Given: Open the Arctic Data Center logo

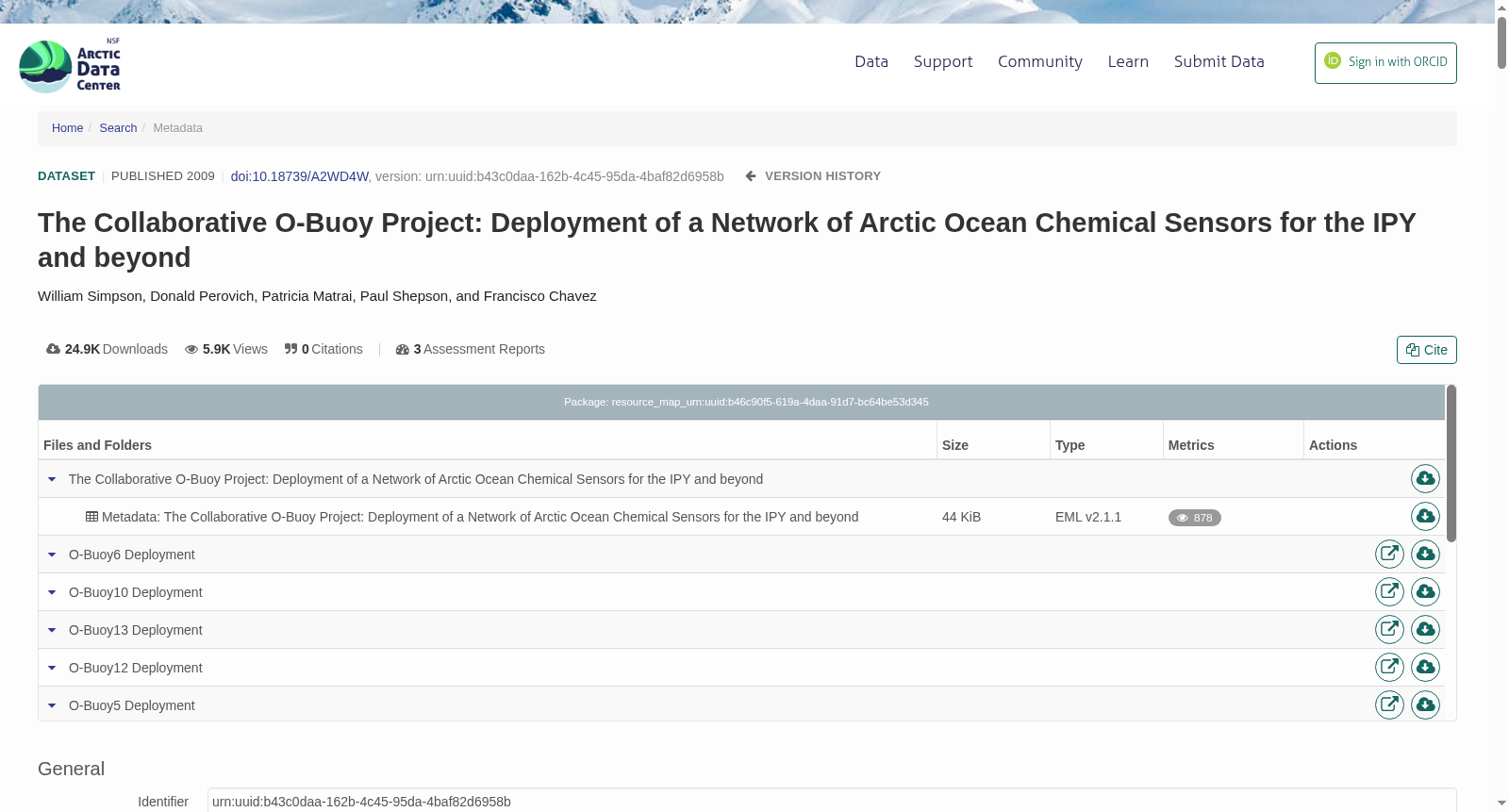Looking at the screenshot, I should coord(70,65).
